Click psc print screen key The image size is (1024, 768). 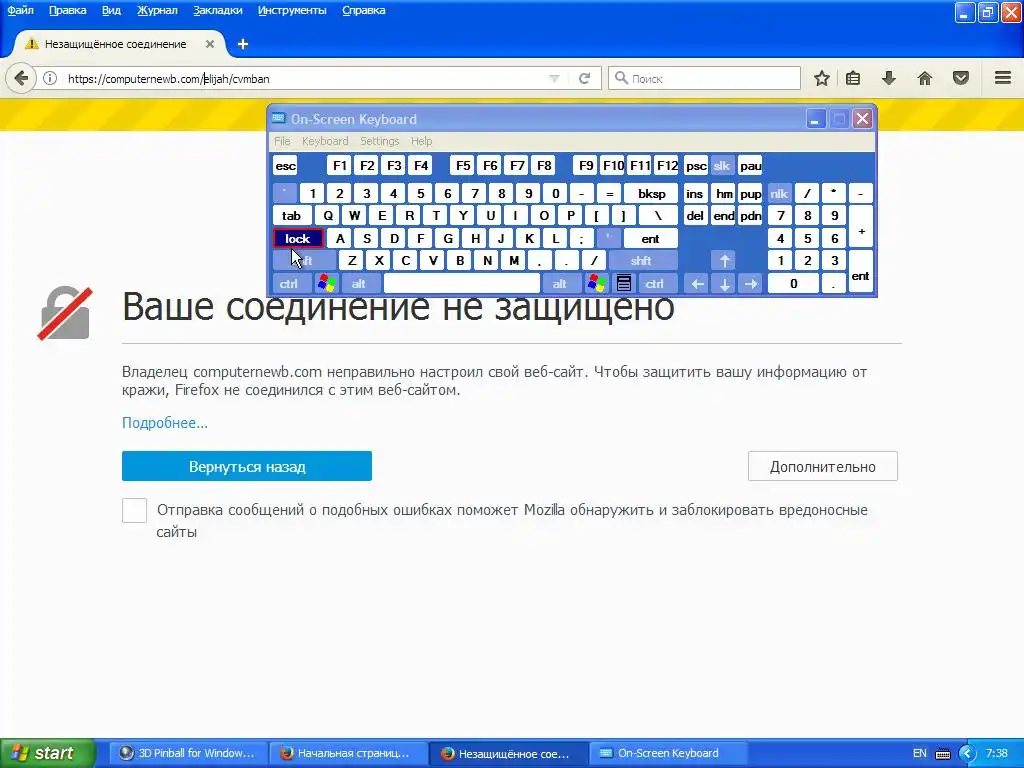pos(696,166)
